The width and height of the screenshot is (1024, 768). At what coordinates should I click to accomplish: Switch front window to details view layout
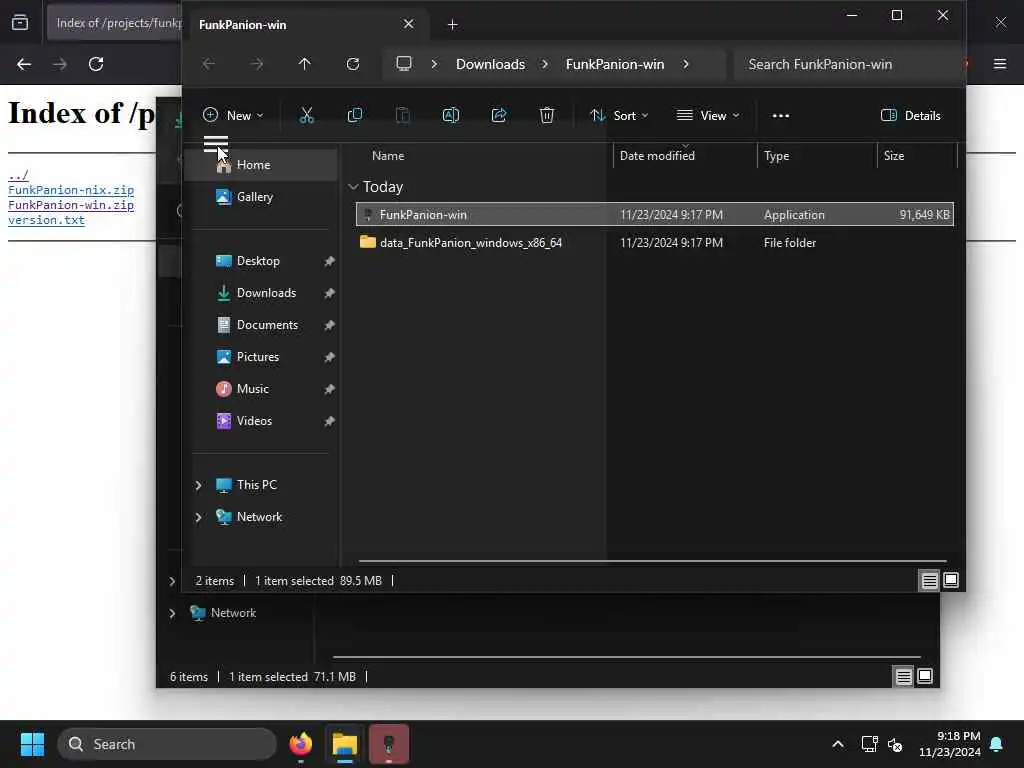click(x=929, y=581)
